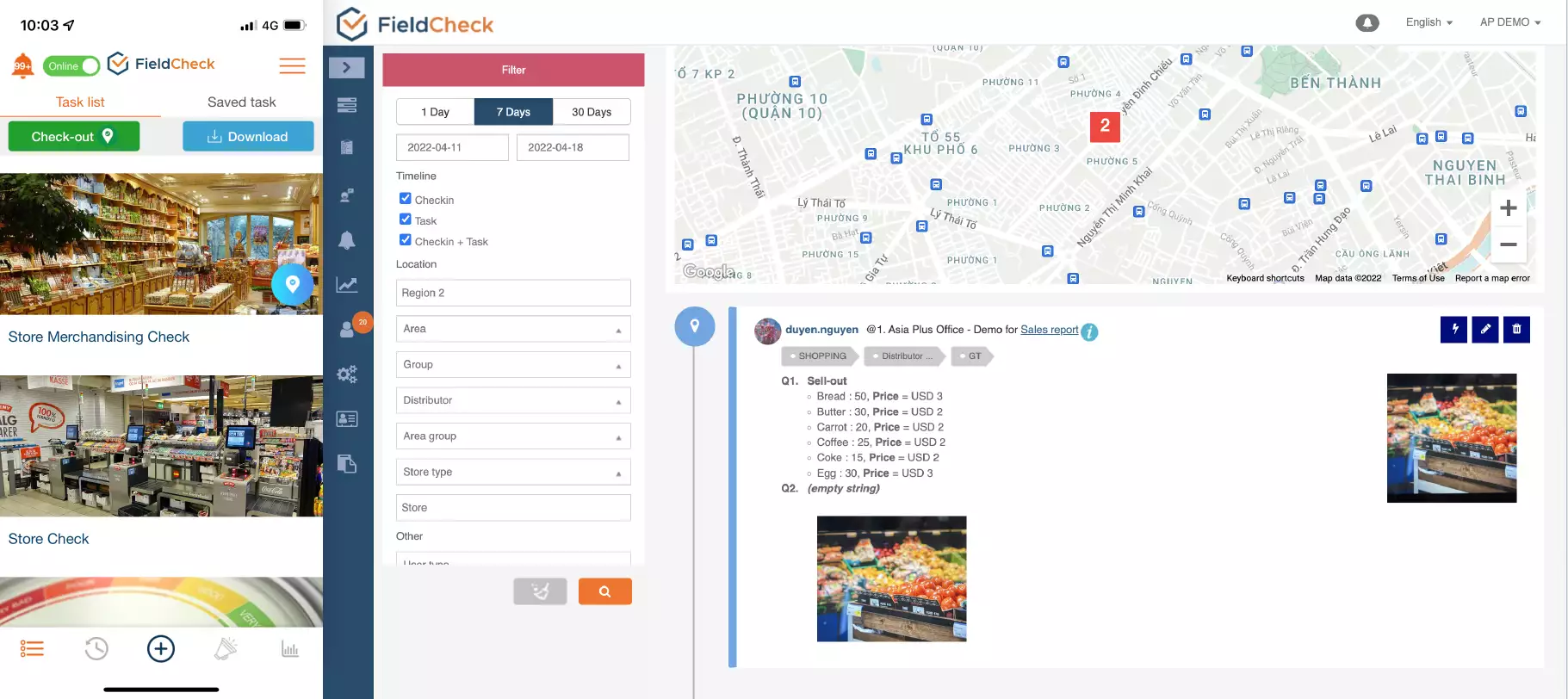1568x699 pixels.
Task: Open the hamburger menu on phone app
Action: 292,65
